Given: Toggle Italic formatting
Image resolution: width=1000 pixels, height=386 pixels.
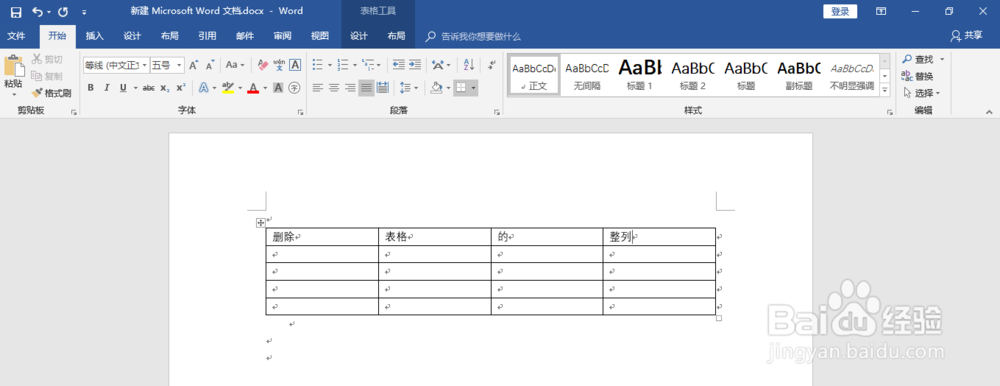Looking at the screenshot, I should tap(107, 87).
